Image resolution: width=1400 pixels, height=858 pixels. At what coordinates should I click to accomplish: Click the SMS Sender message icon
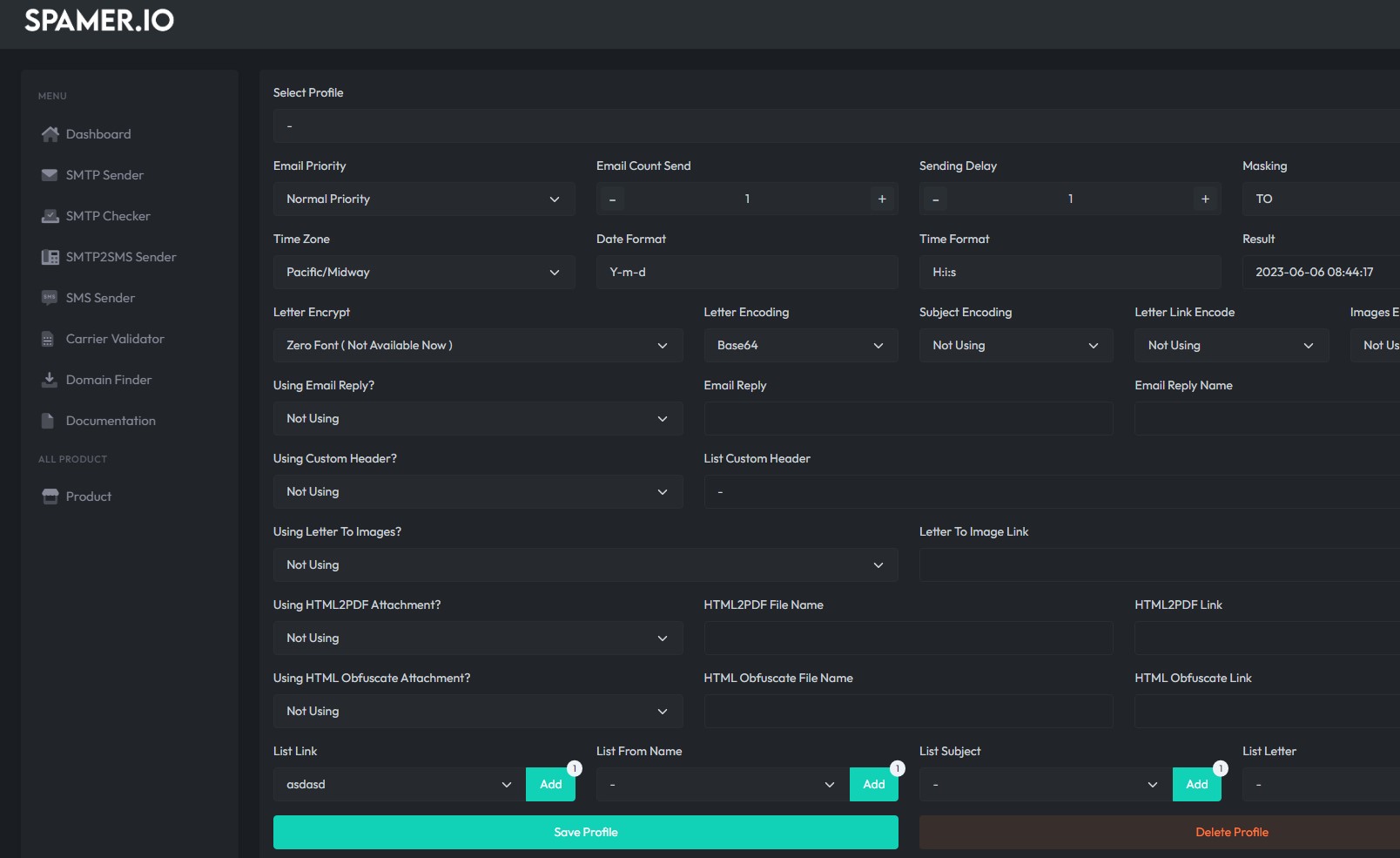click(50, 298)
